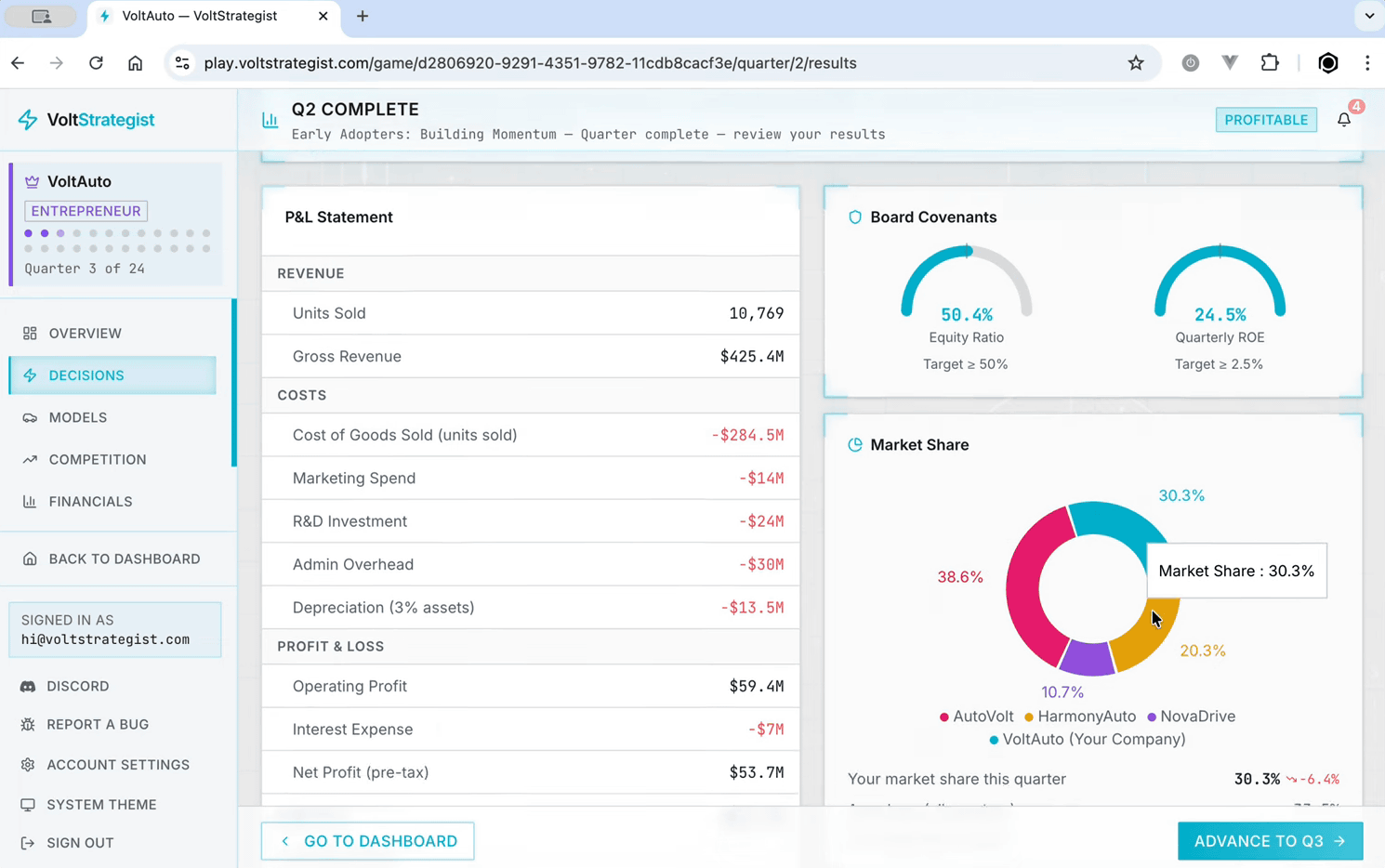Click the Discord icon in sidebar
The image size is (1385, 868).
point(28,686)
